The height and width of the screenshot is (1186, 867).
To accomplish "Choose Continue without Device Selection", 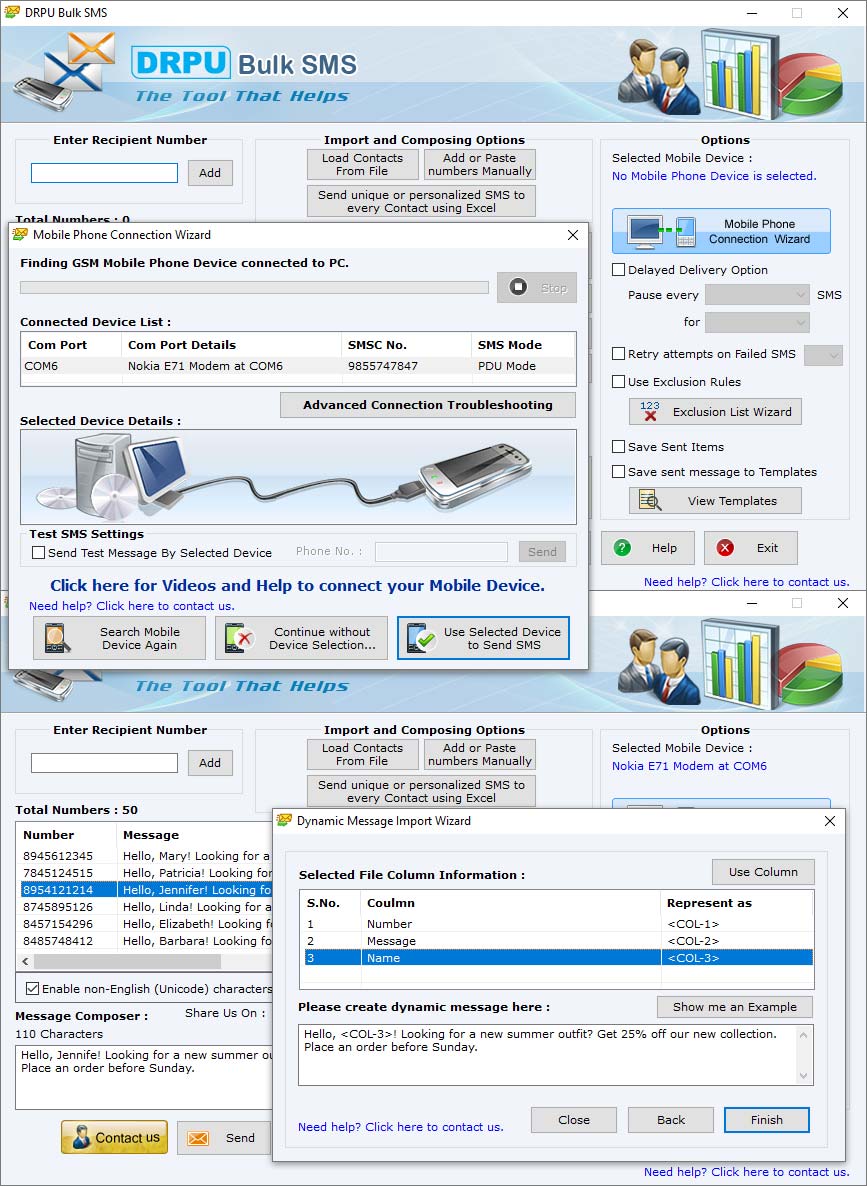I will coord(301,638).
